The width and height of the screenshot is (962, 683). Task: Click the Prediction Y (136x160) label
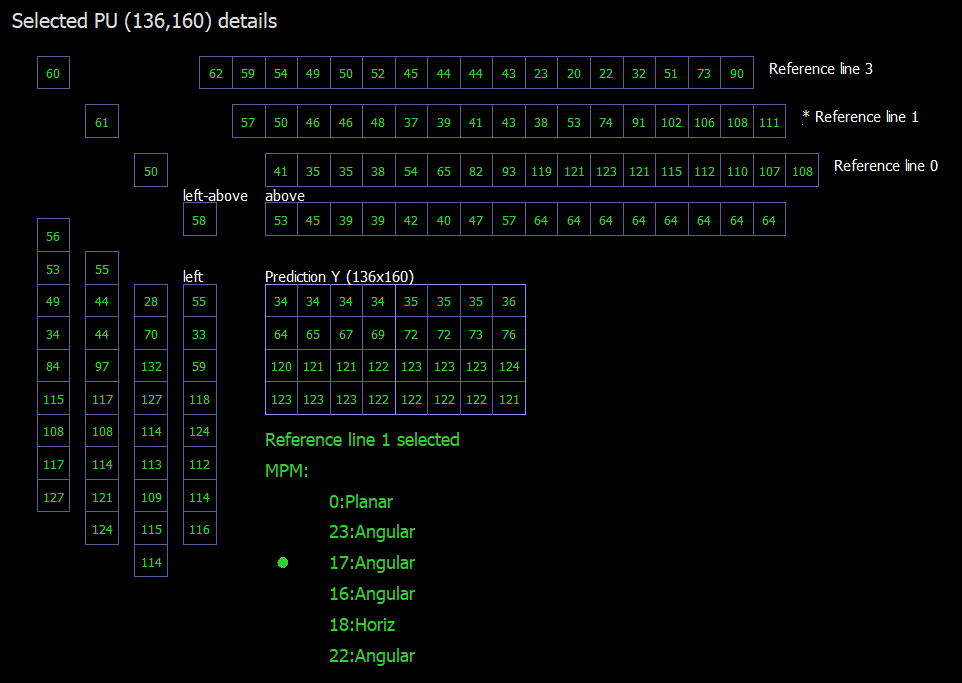click(339, 277)
